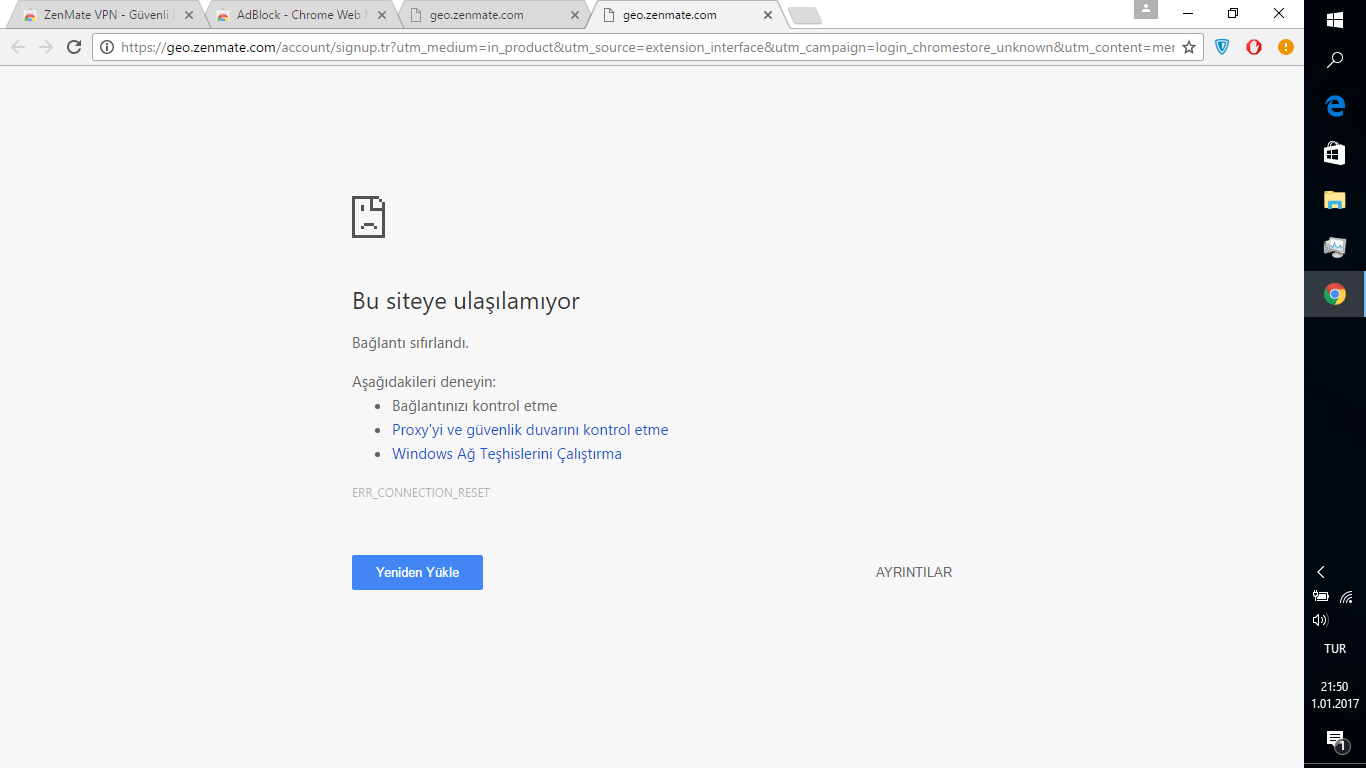Bookmark this page with the star icon

pos(1189,47)
